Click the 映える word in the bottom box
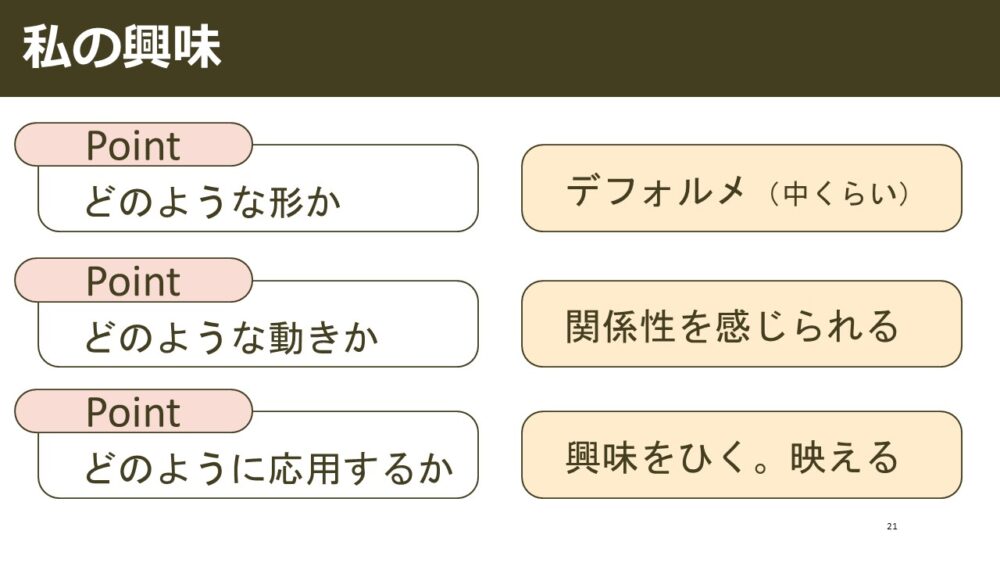 [x=844, y=457]
